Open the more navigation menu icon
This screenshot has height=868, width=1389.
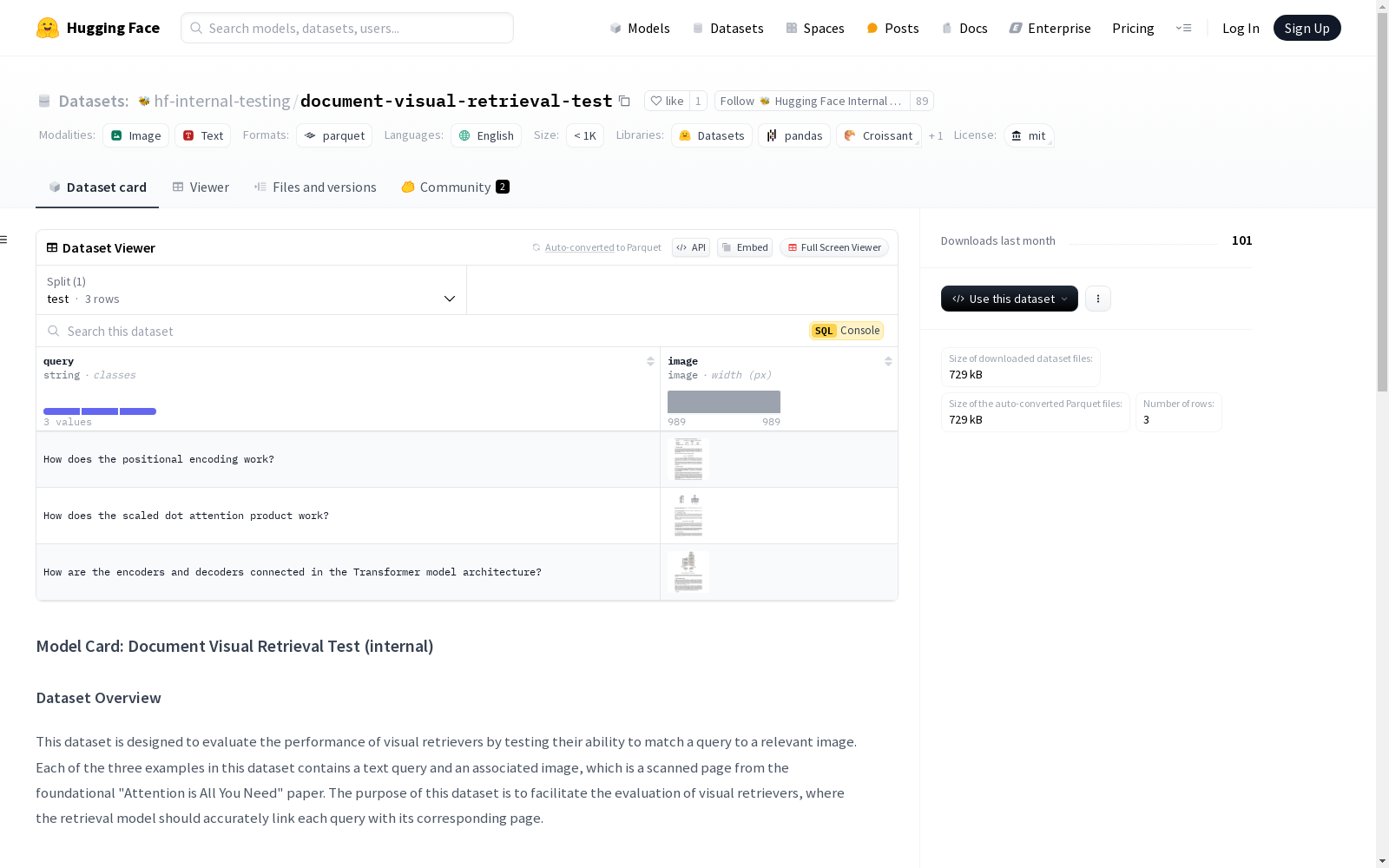[1183, 28]
